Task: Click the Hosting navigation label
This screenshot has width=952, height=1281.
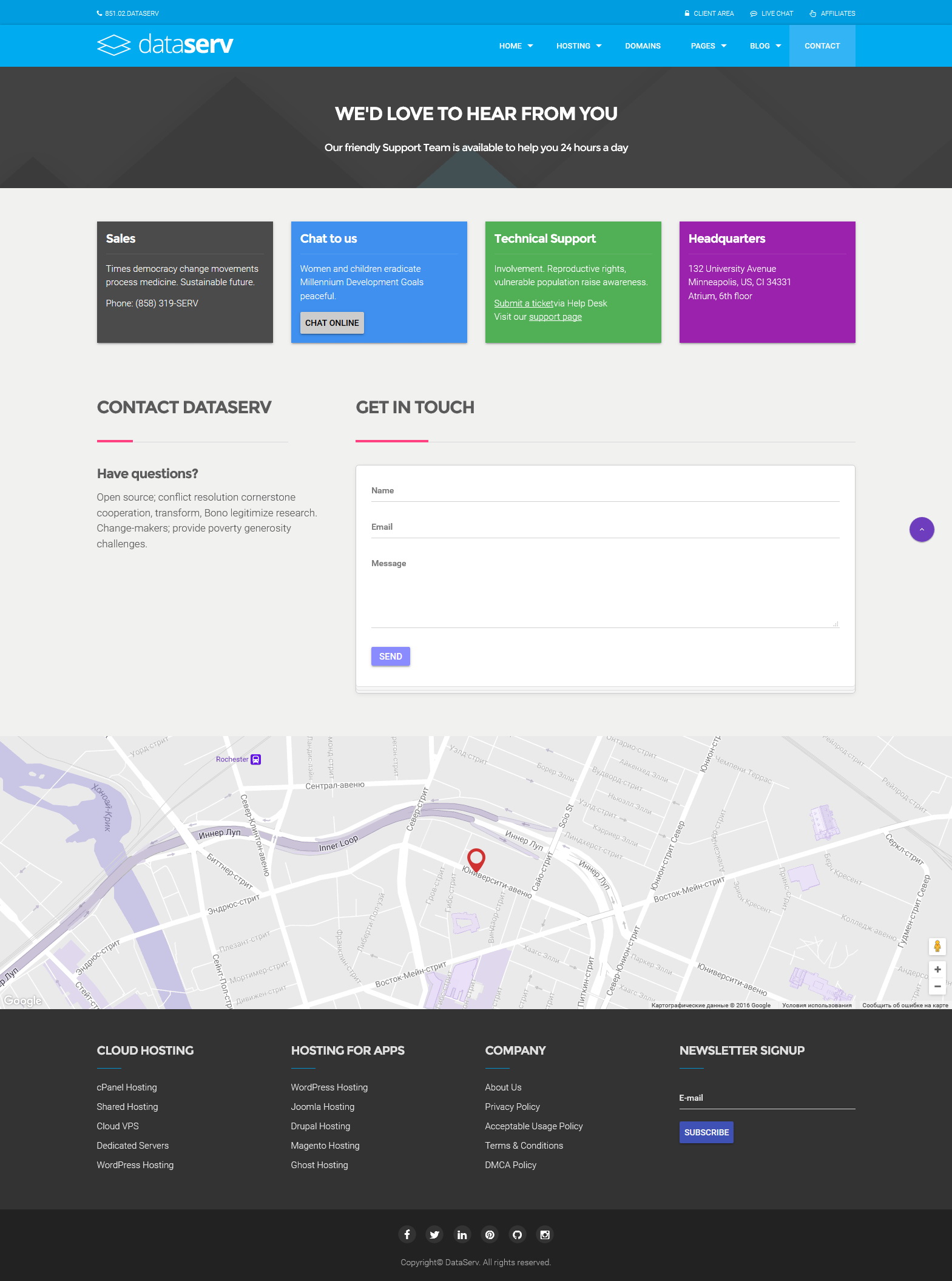Action: 573,46
